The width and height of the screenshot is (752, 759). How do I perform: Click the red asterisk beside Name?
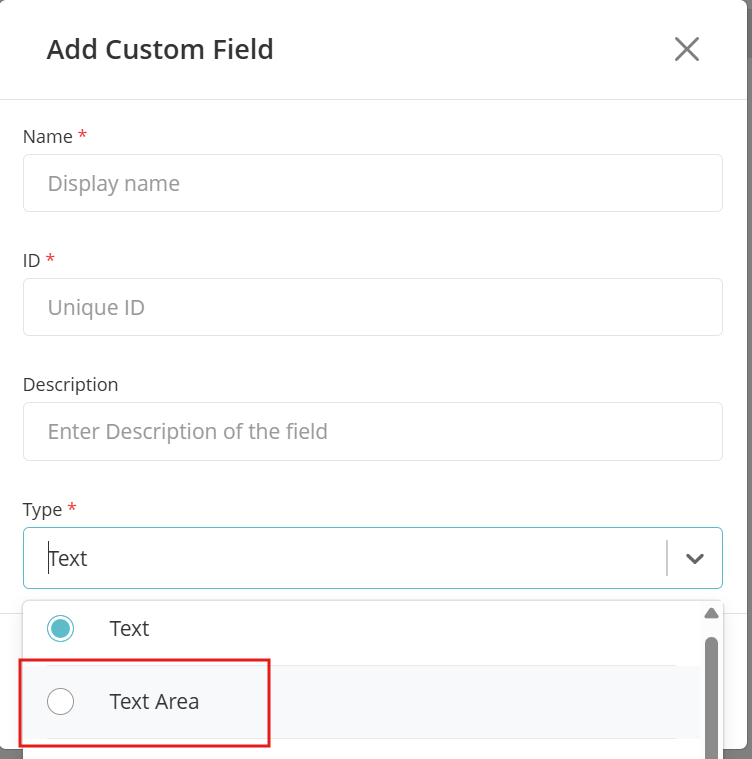pos(82,135)
